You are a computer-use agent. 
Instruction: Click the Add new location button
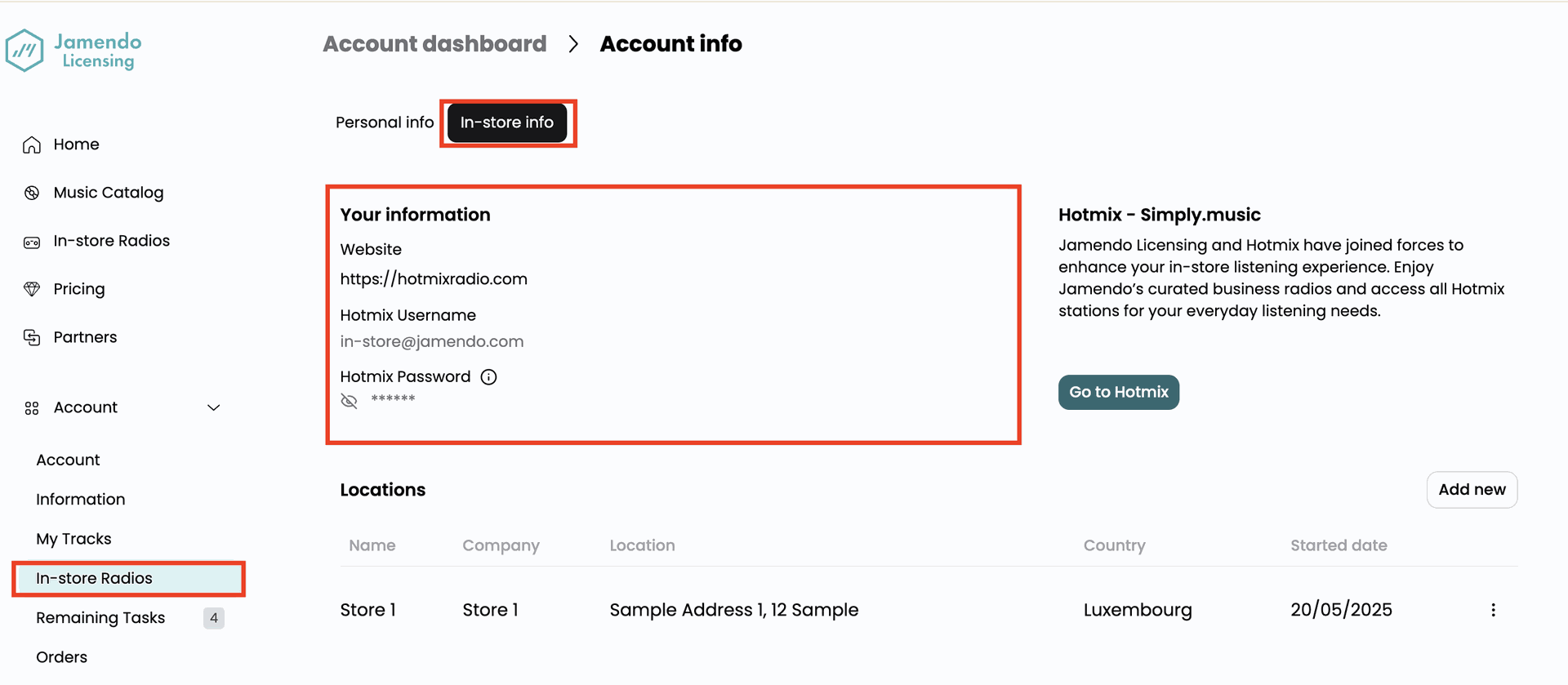[1472, 490]
